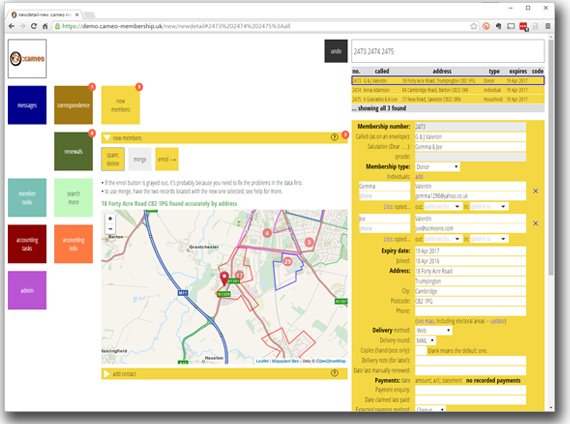Open the search more tile
The image size is (570, 424).
[73, 197]
